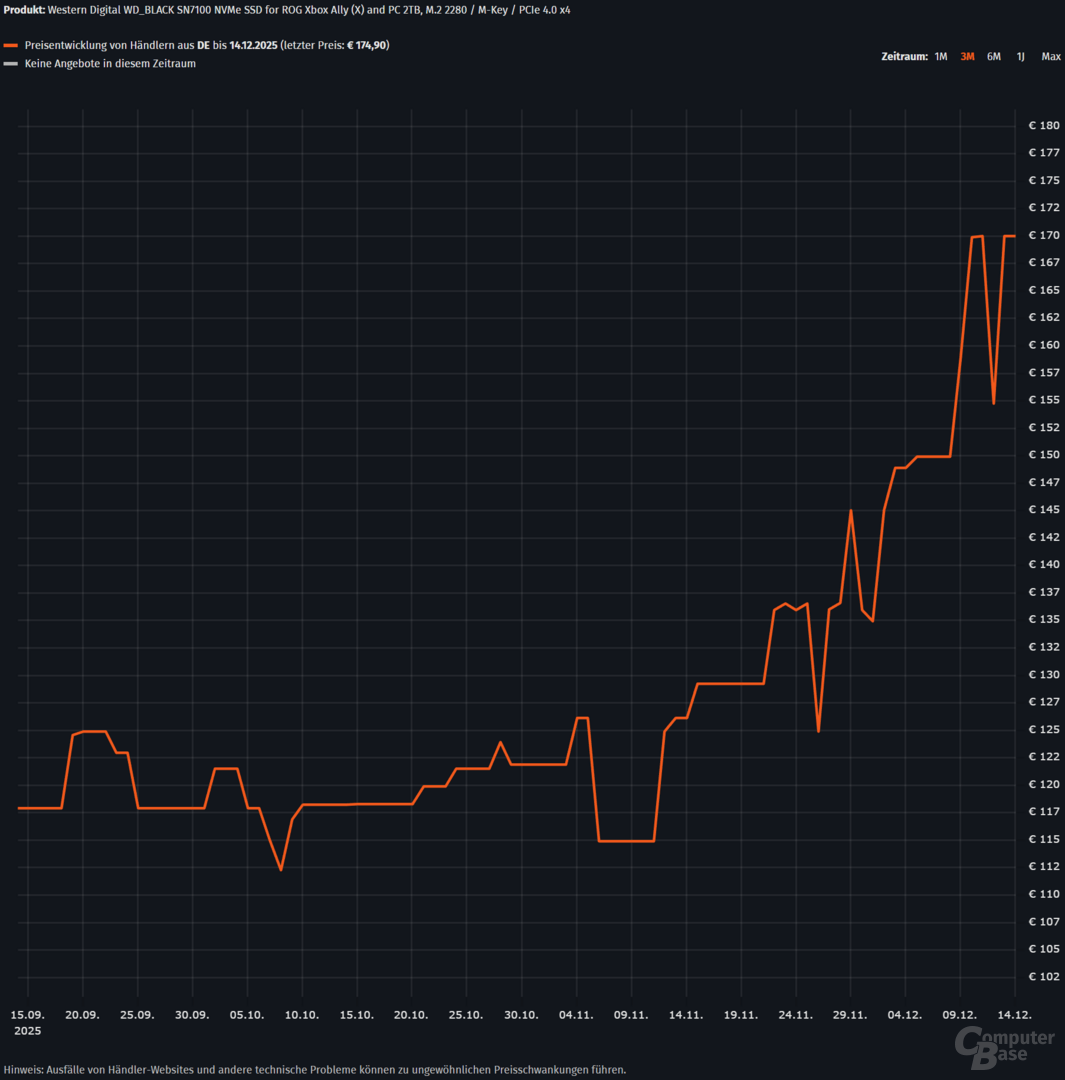
Task: Click the product title text at top
Action: [x=287, y=10]
